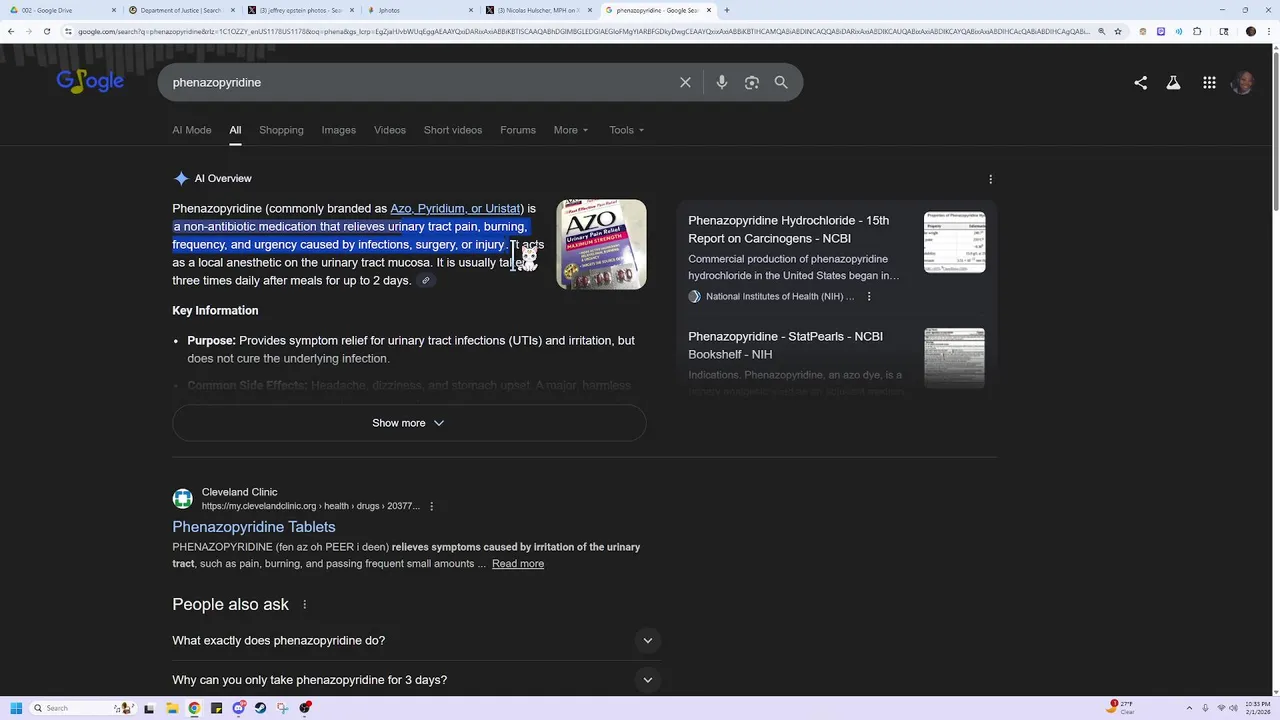Go back with browser back arrow
The width and height of the screenshot is (1280, 720).
(11, 31)
